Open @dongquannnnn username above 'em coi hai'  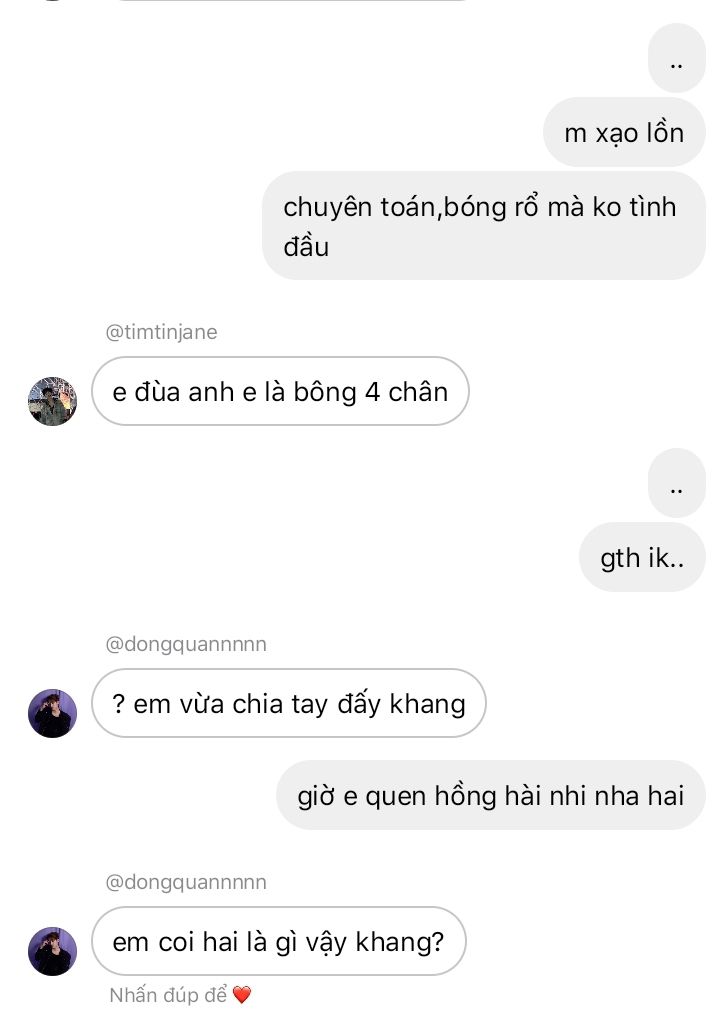tap(186, 882)
